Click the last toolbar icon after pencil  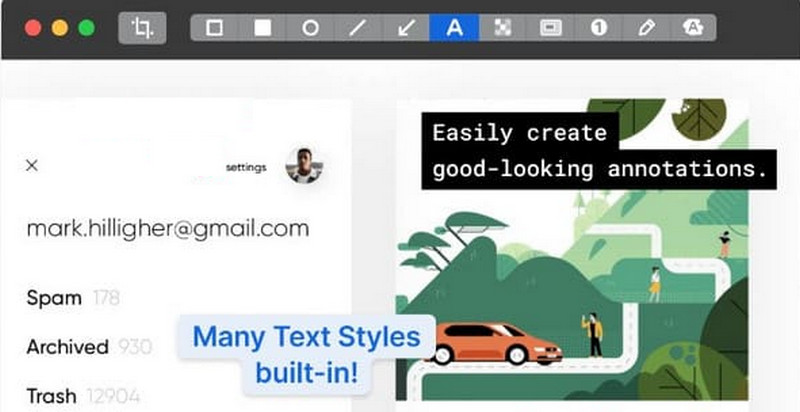pyautogui.click(x=692, y=28)
